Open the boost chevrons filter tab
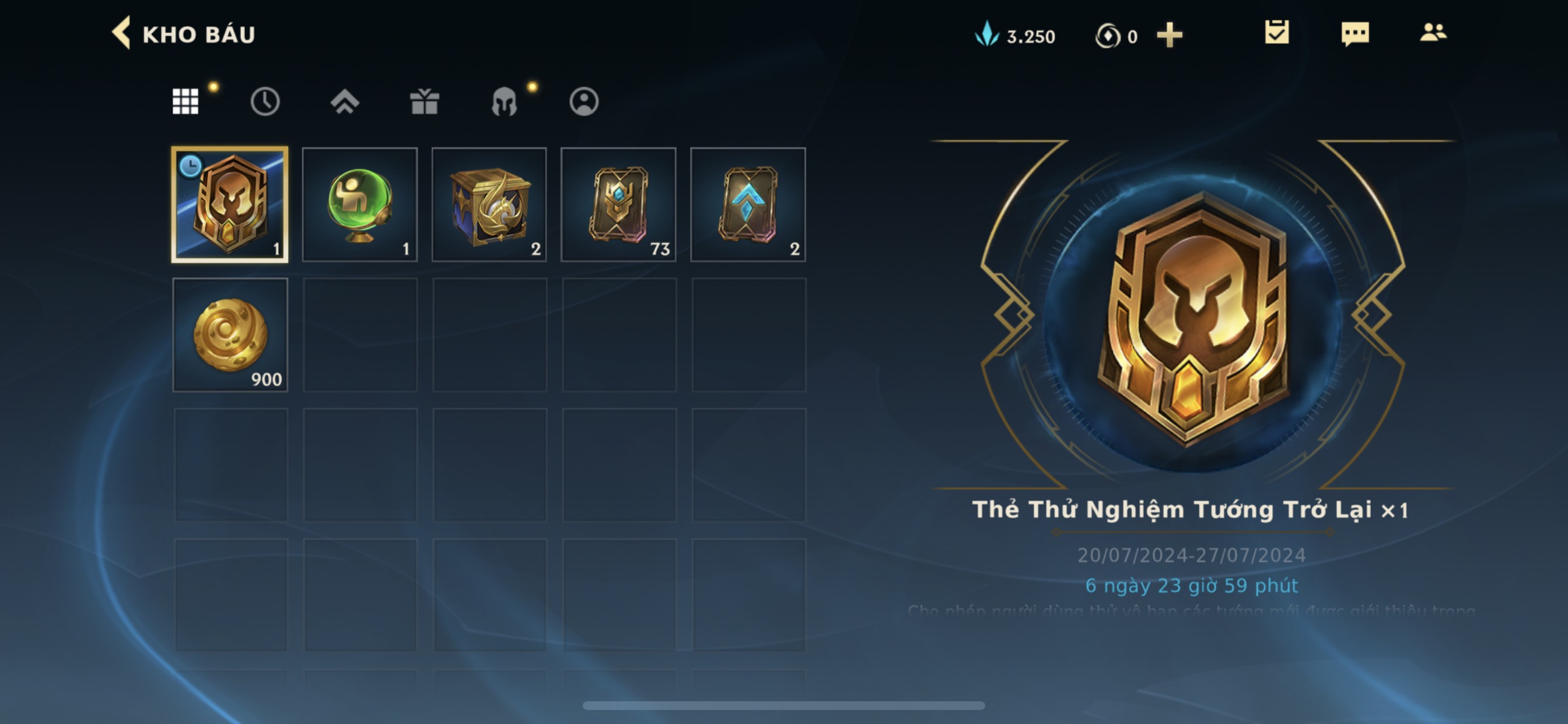1568x724 pixels. point(345,101)
